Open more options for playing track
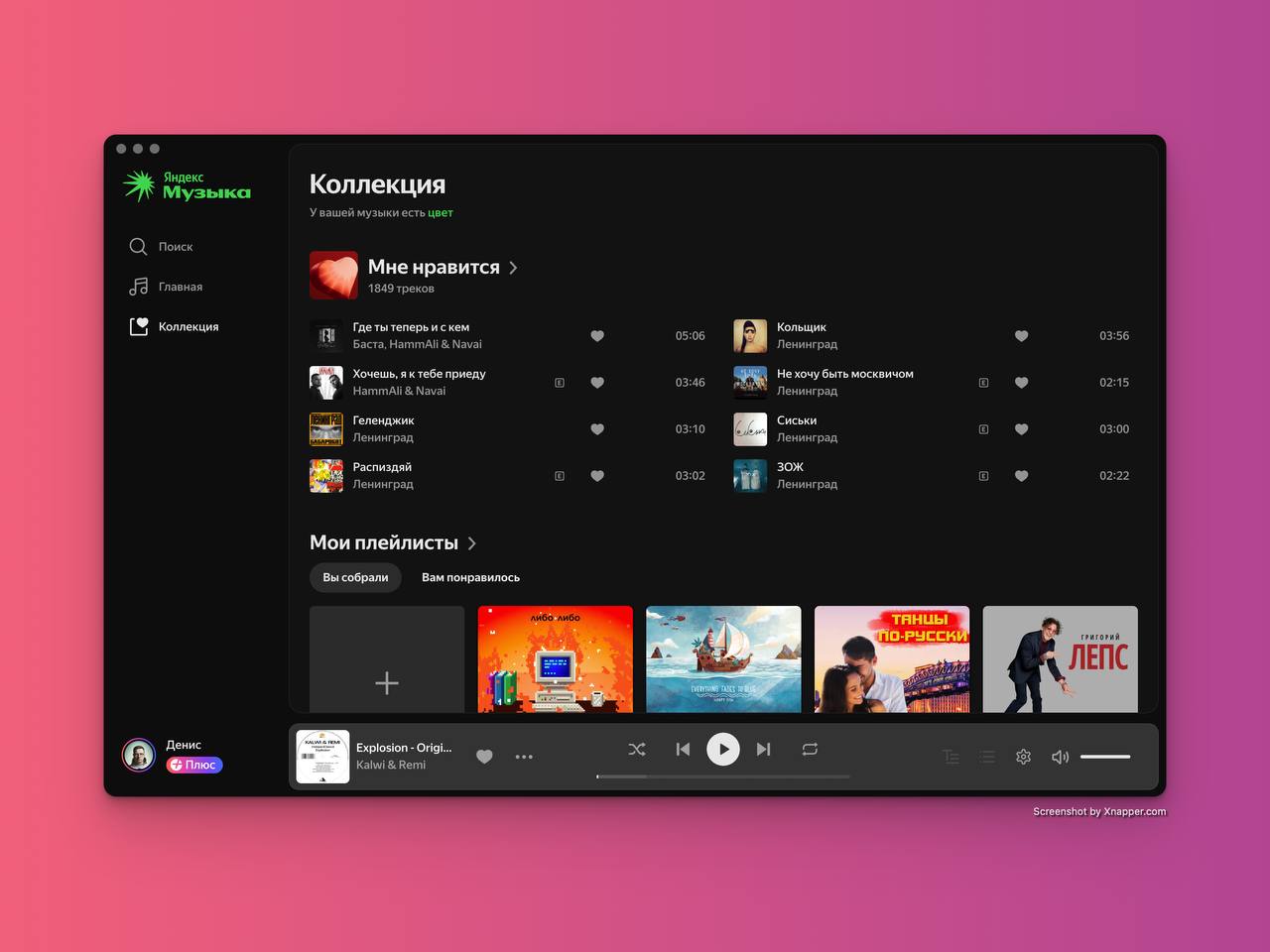 coord(524,757)
